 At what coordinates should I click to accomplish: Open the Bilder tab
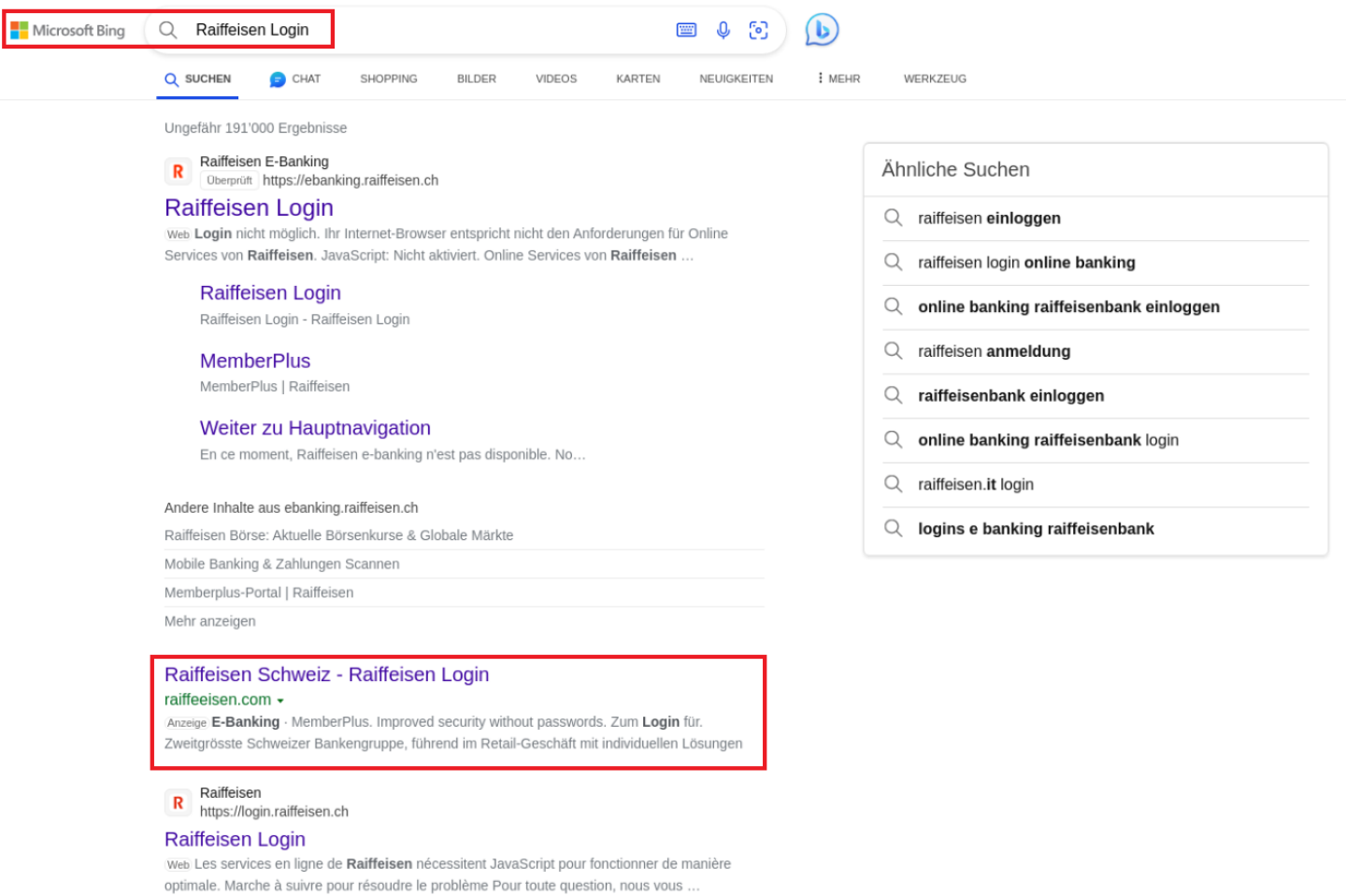click(477, 79)
